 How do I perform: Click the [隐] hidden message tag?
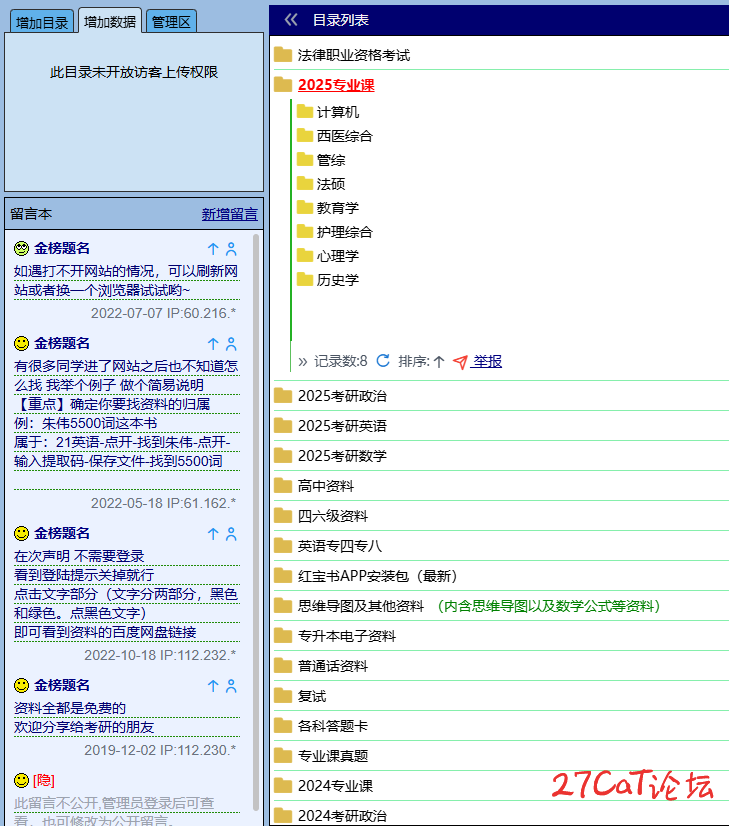[44, 780]
